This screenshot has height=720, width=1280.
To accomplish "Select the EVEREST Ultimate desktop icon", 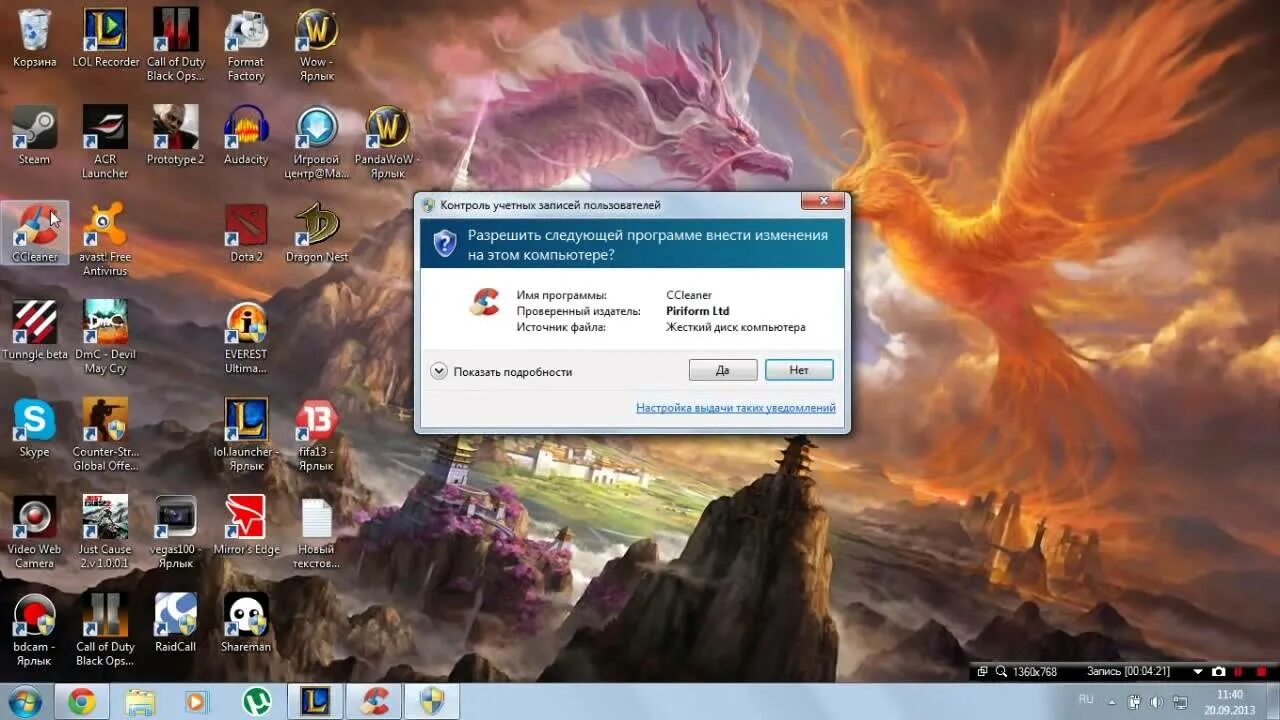I will click(246, 338).
